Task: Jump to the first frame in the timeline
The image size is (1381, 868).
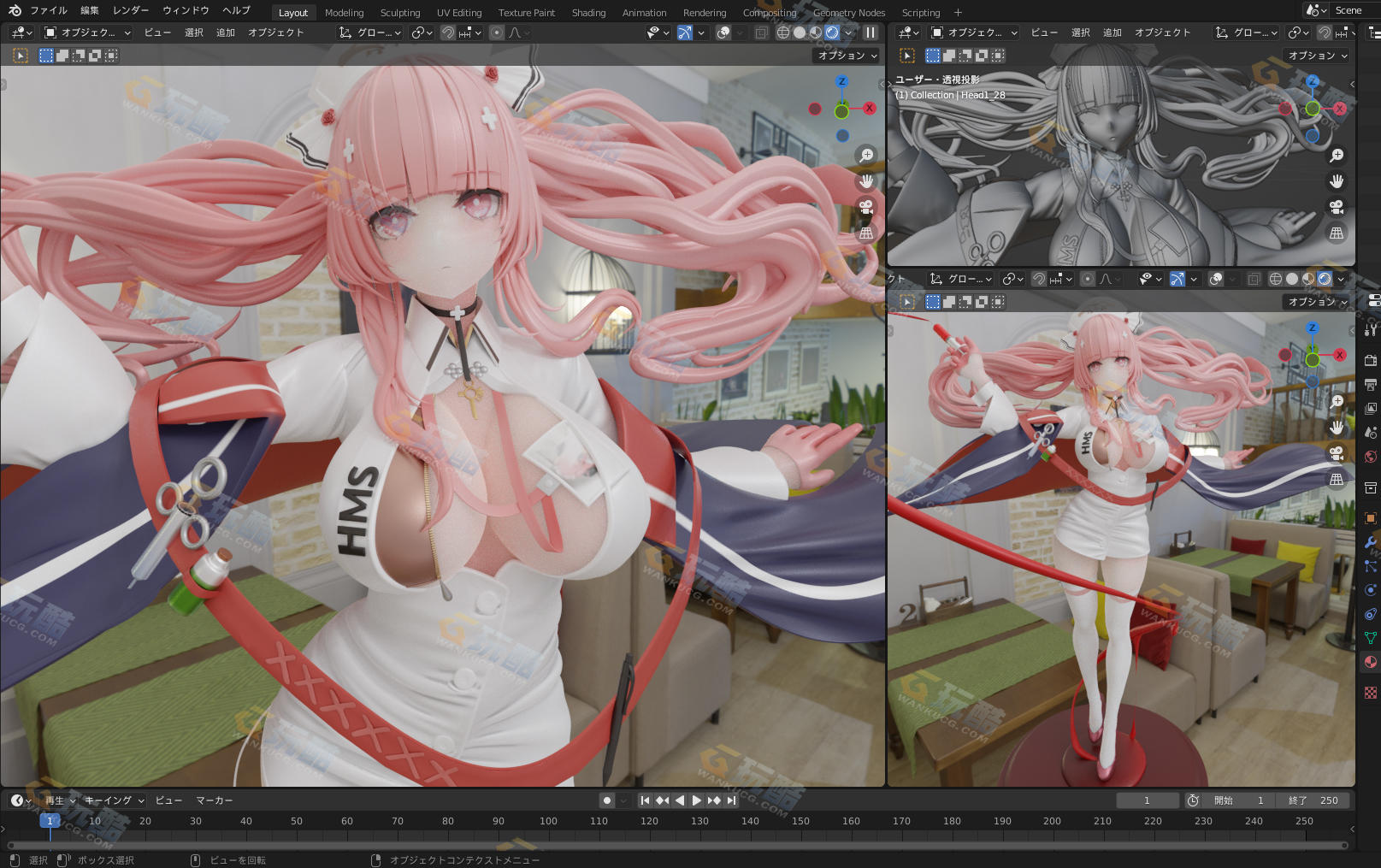Action: (x=645, y=800)
